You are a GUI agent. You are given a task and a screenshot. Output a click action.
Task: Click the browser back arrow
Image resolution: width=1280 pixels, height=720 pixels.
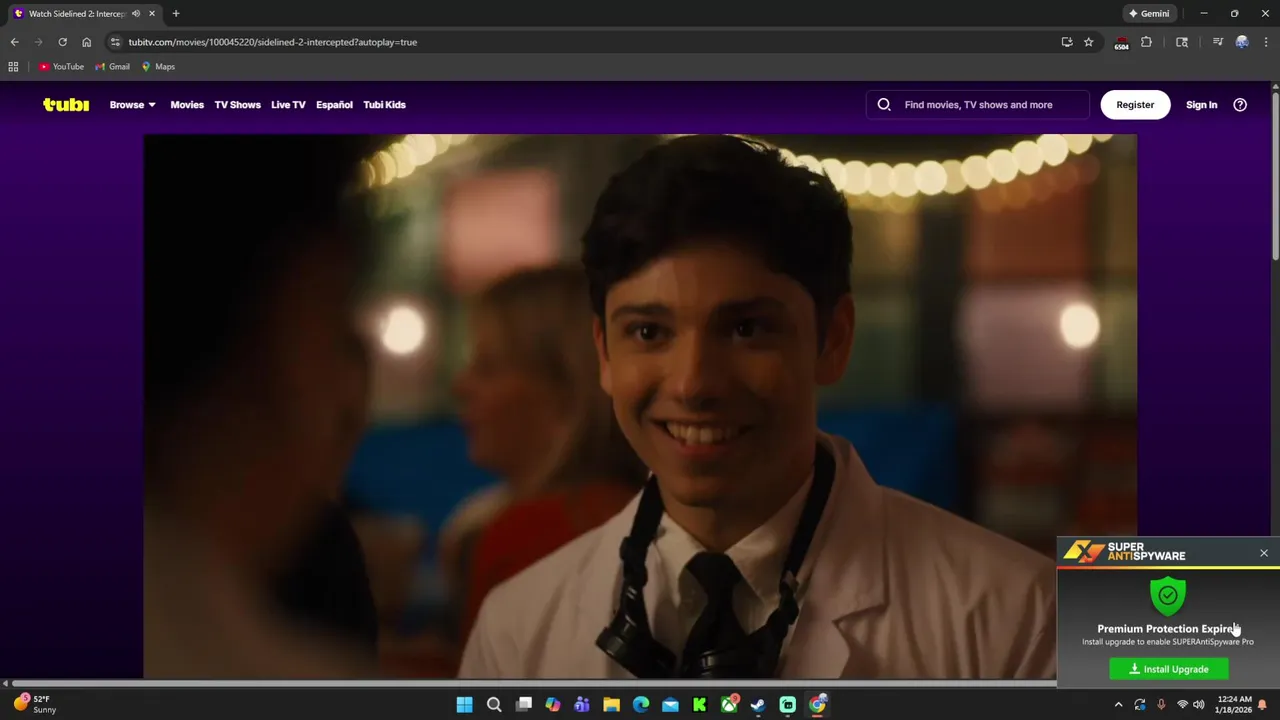pos(14,42)
